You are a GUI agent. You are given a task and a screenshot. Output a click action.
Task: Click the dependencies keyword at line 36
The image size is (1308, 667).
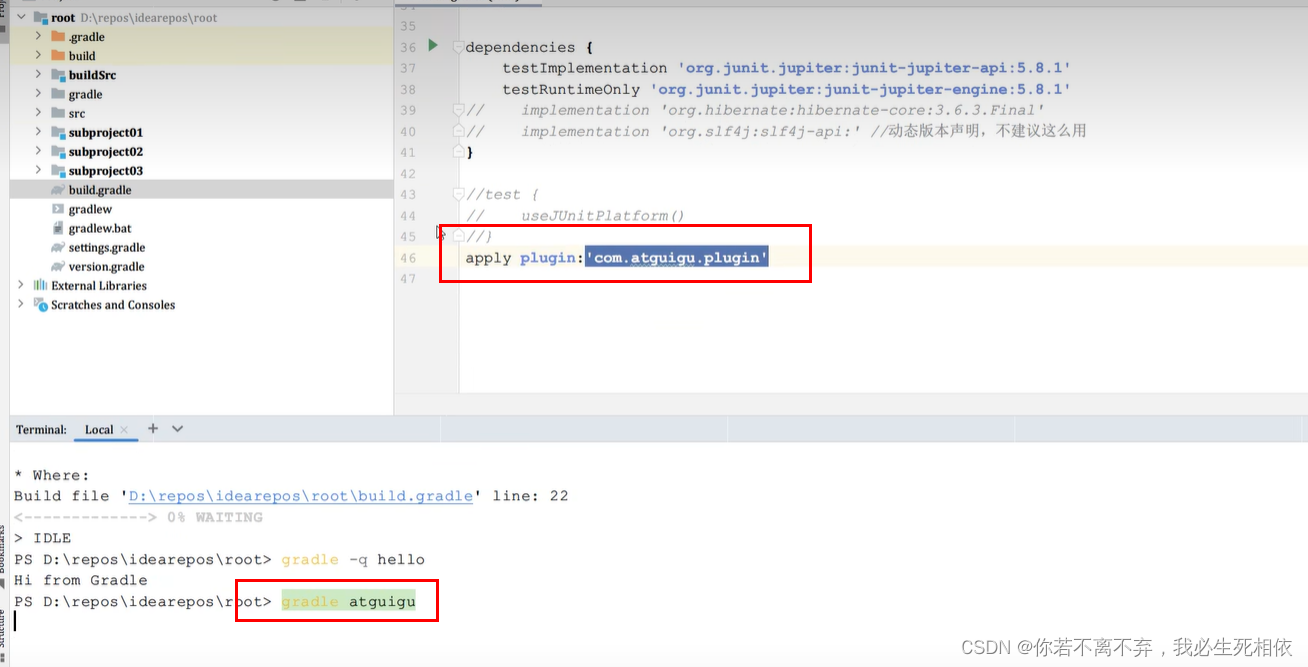520,47
